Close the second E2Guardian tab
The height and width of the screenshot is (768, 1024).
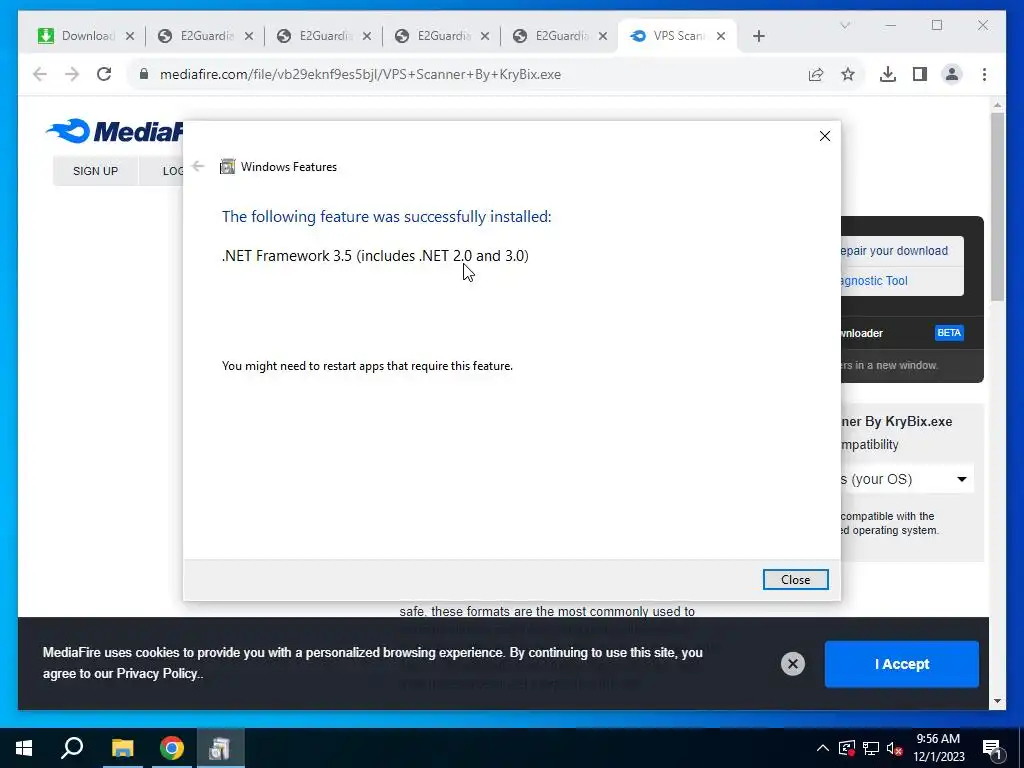coord(367,37)
